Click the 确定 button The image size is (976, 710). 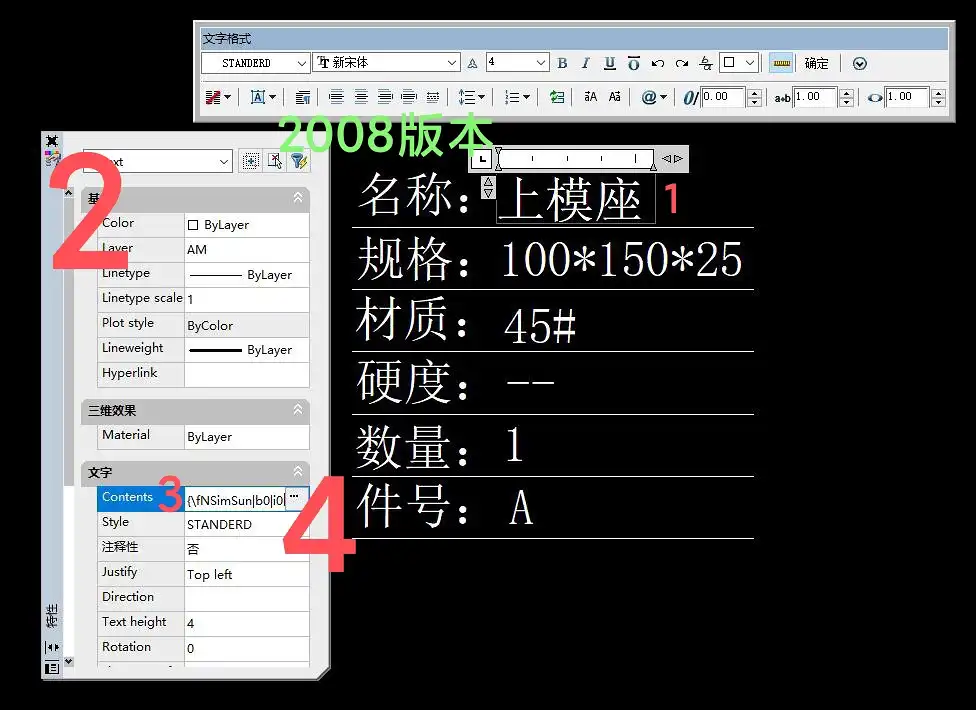click(817, 63)
